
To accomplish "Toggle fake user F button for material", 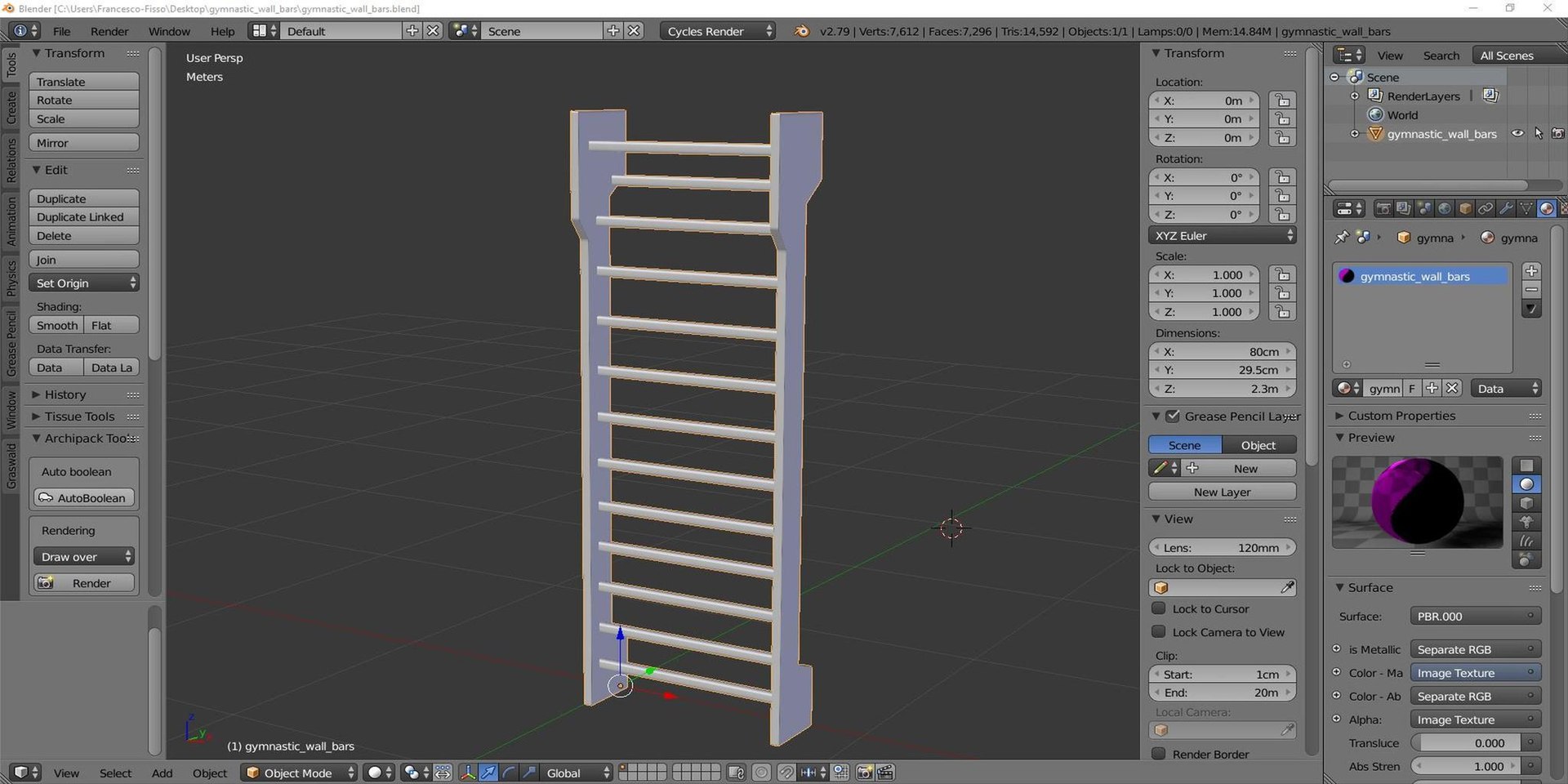I will coord(1412,389).
